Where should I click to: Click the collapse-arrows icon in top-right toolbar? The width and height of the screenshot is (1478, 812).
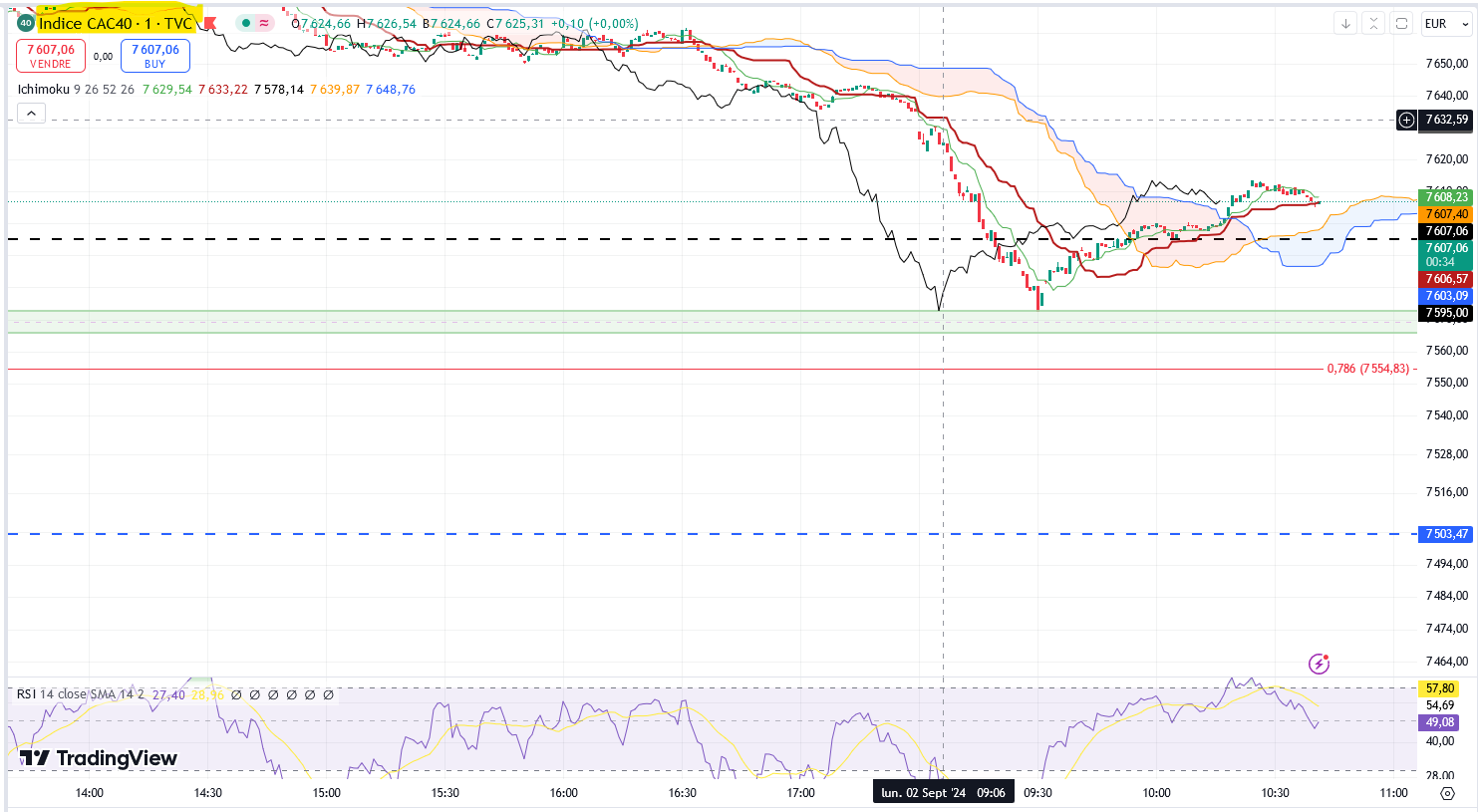pos(1373,23)
